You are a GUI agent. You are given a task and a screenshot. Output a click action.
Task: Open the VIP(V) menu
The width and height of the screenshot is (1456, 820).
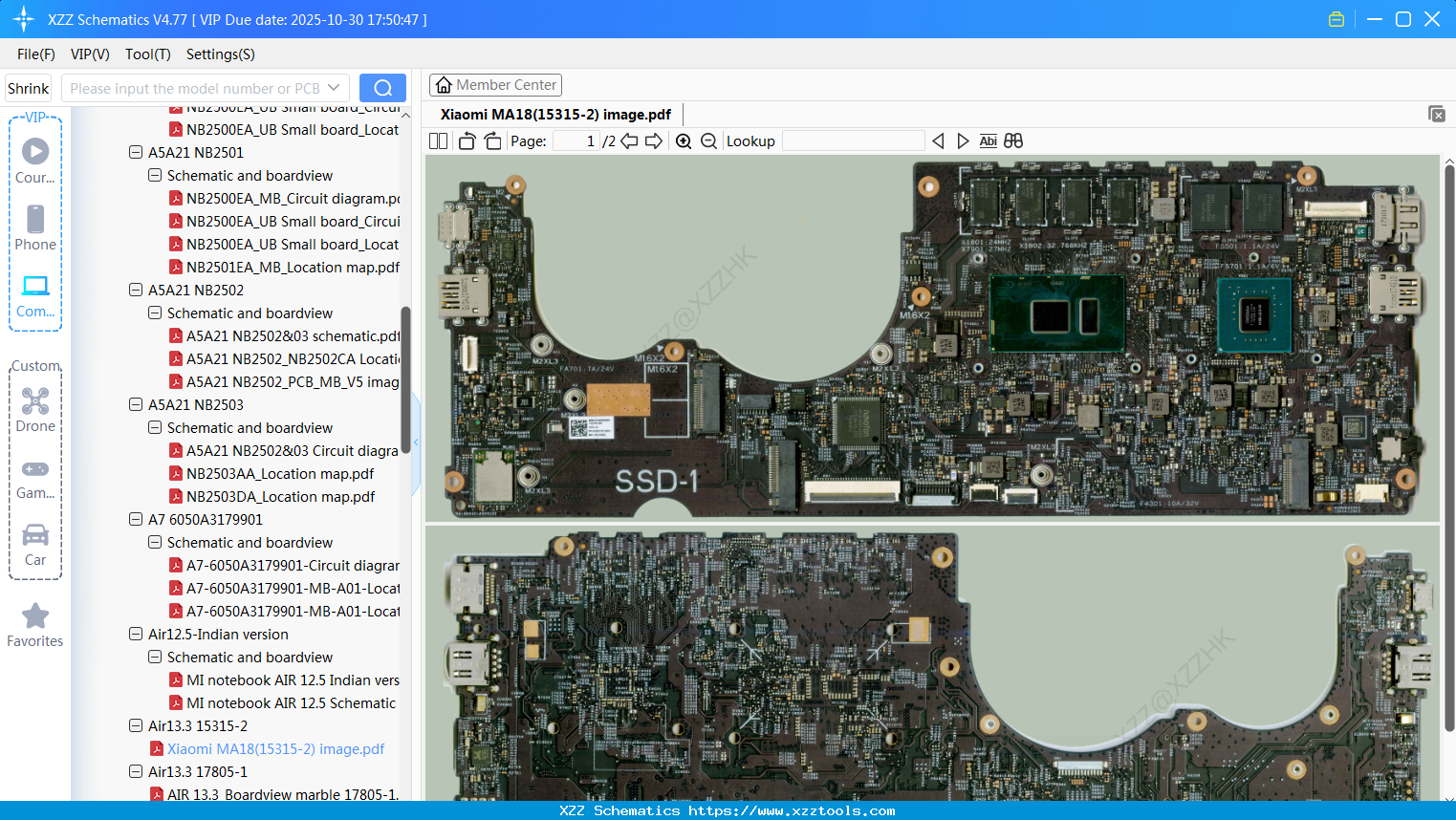(x=90, y=54)
